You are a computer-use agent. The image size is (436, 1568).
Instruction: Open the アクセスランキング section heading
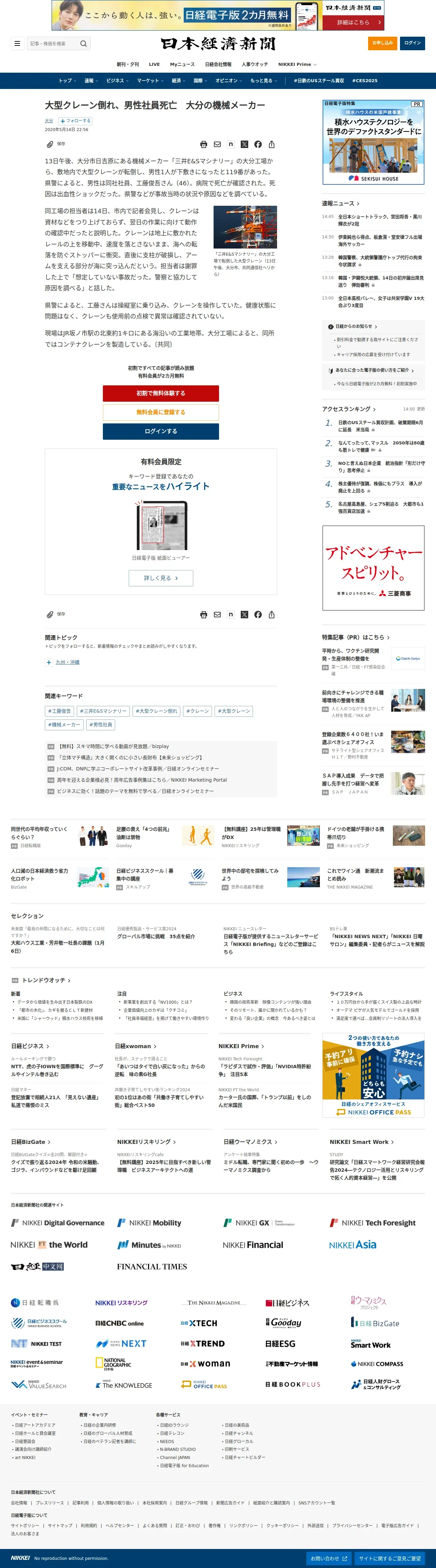point(349,409)
